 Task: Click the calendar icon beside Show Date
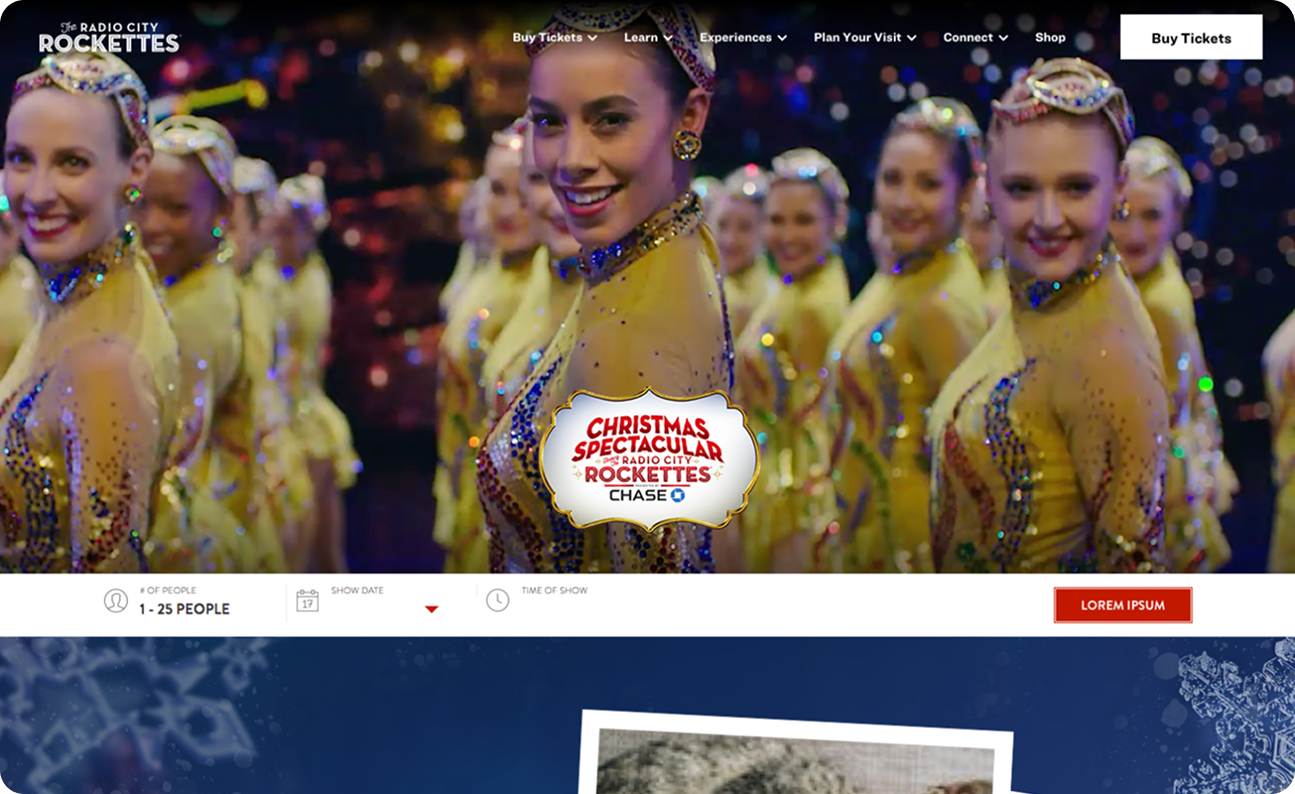click(307, 600)
